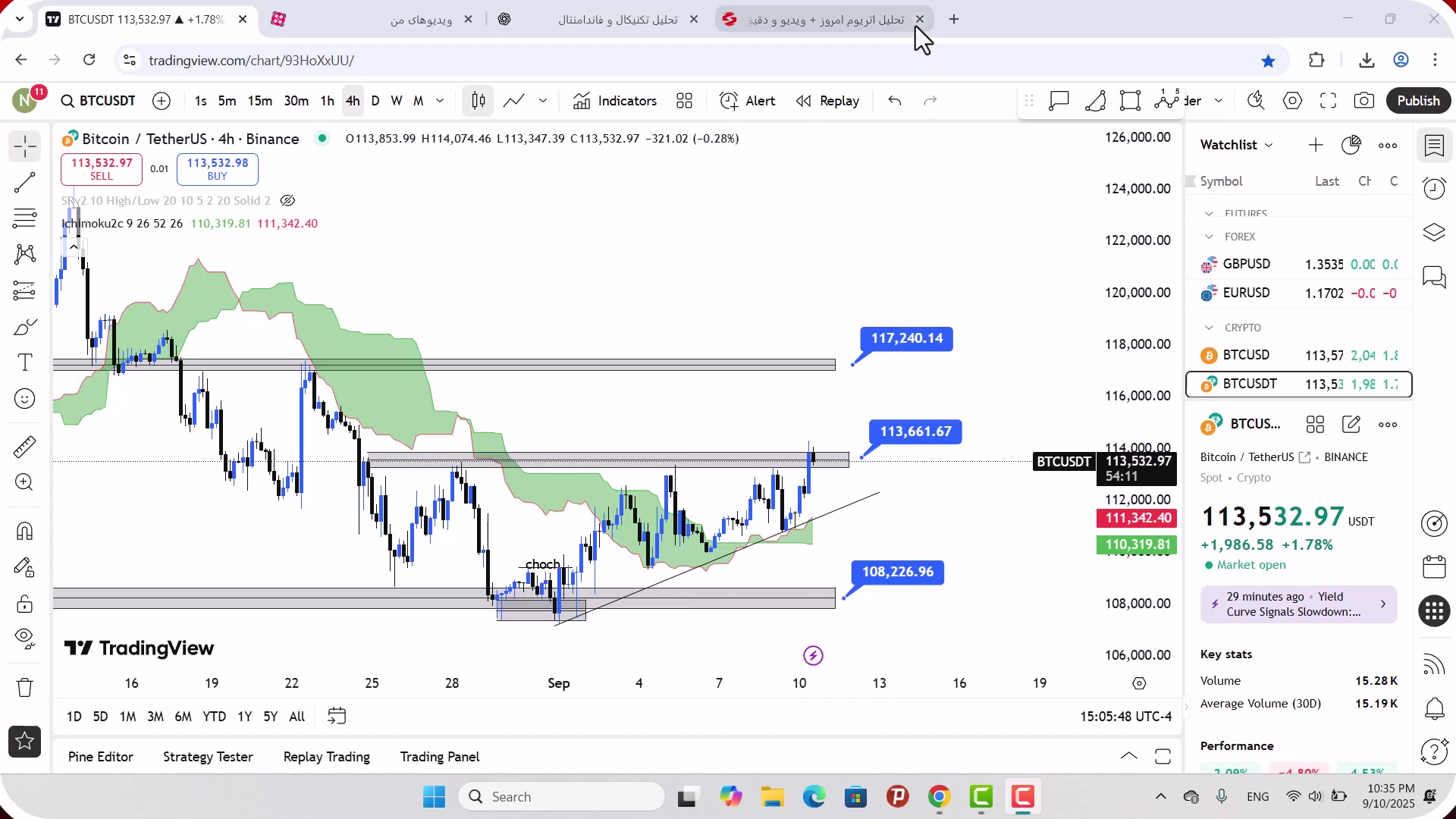The height and width of the screenshot is (819, 1456).
Task: Select GBPUSD in the watchlist
Action: (1298, 264)
